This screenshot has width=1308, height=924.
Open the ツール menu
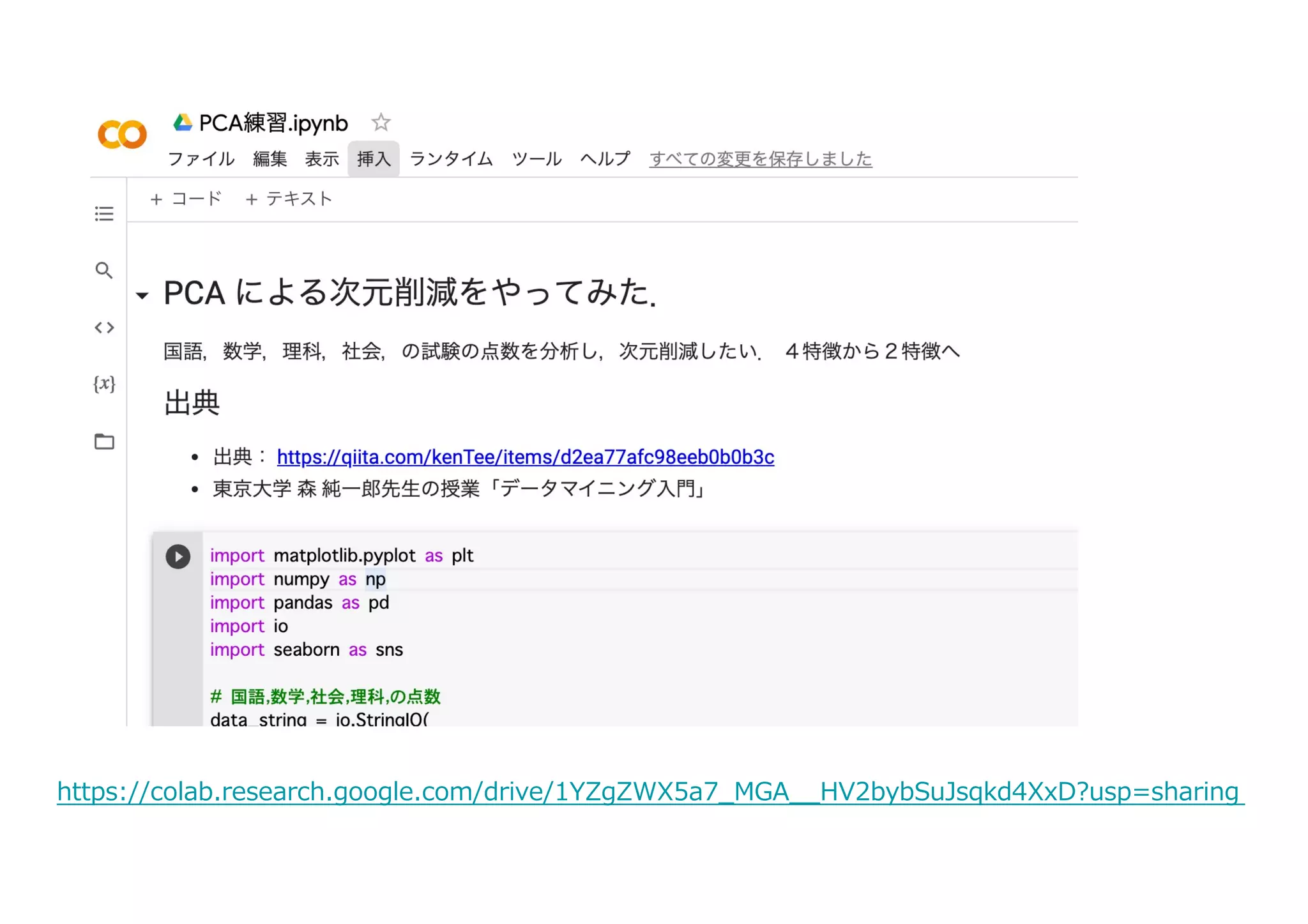(x=536, y=159)
